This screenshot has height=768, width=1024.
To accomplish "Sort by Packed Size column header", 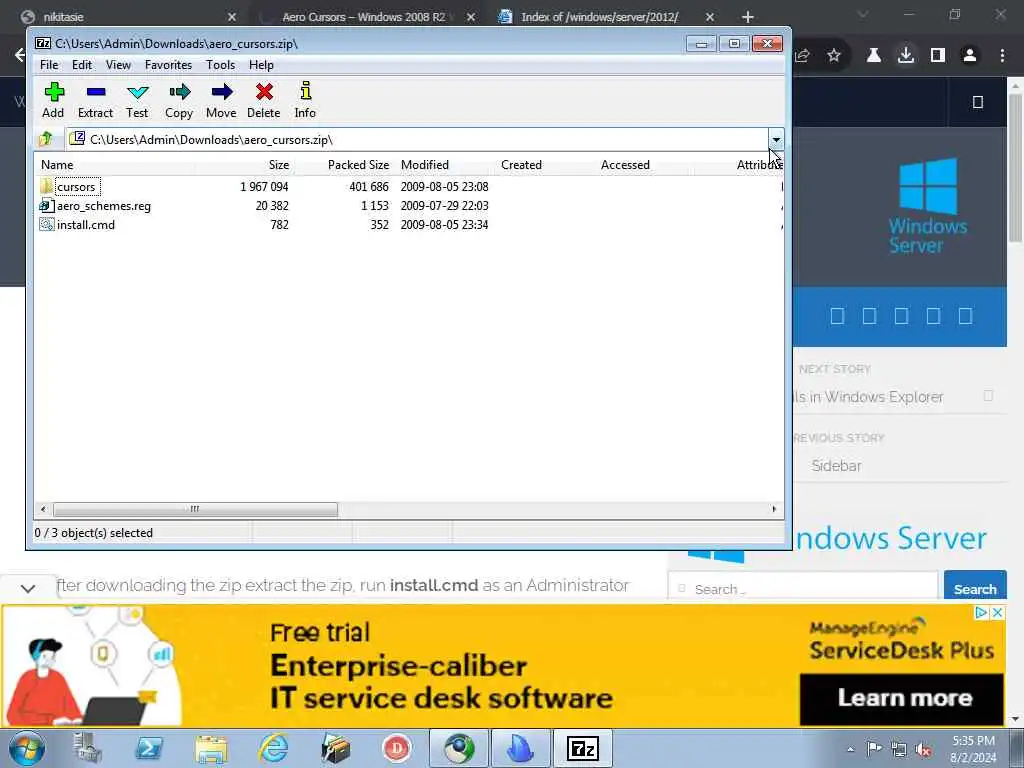I will 344,165.
